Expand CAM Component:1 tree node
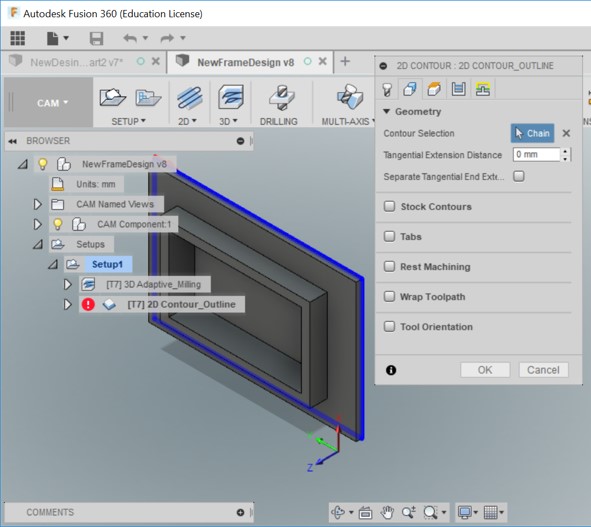The width and height of the screenshot is (591, 527). [x=37, y=224]
